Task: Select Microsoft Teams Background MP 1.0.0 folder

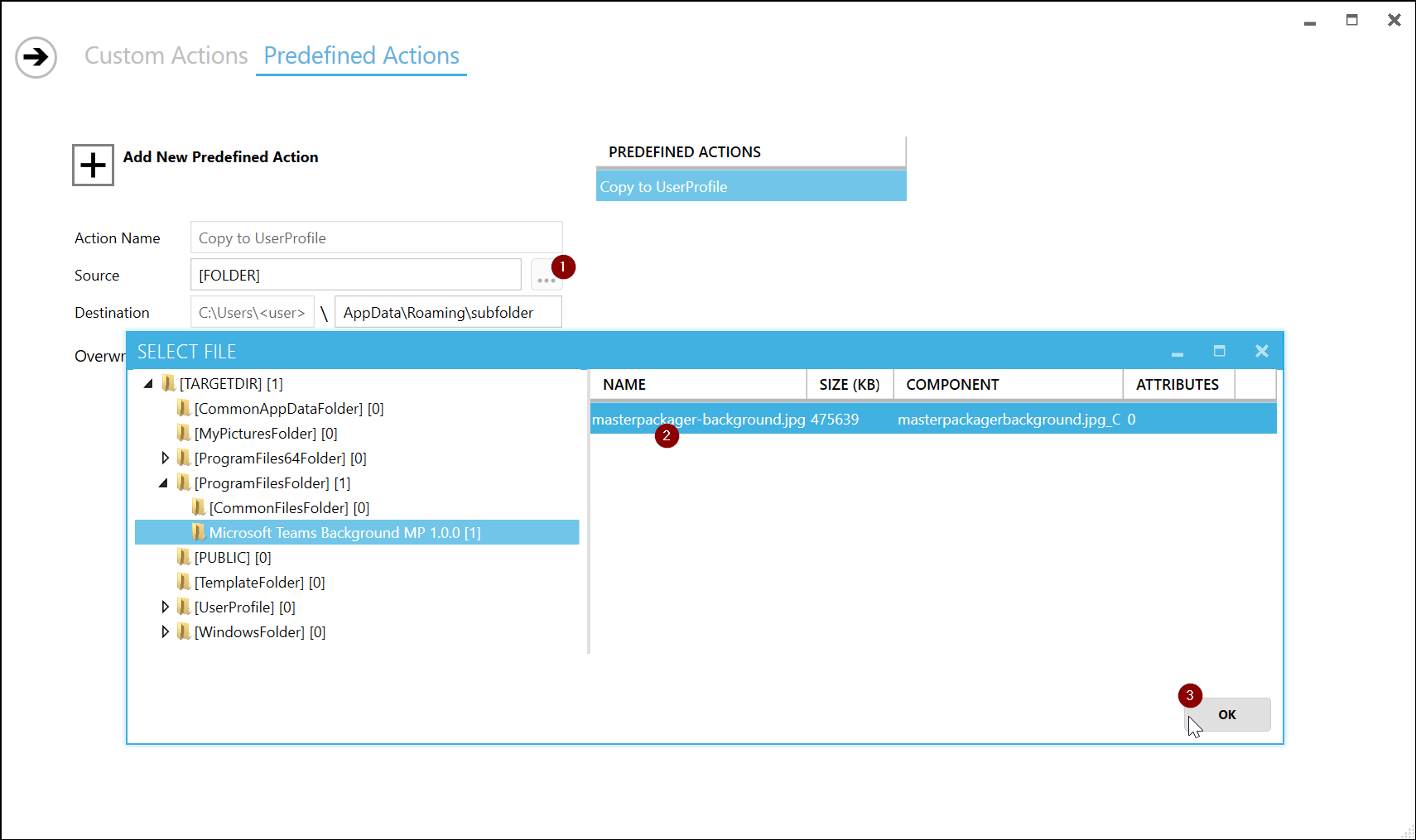Action: pos(357,532)
